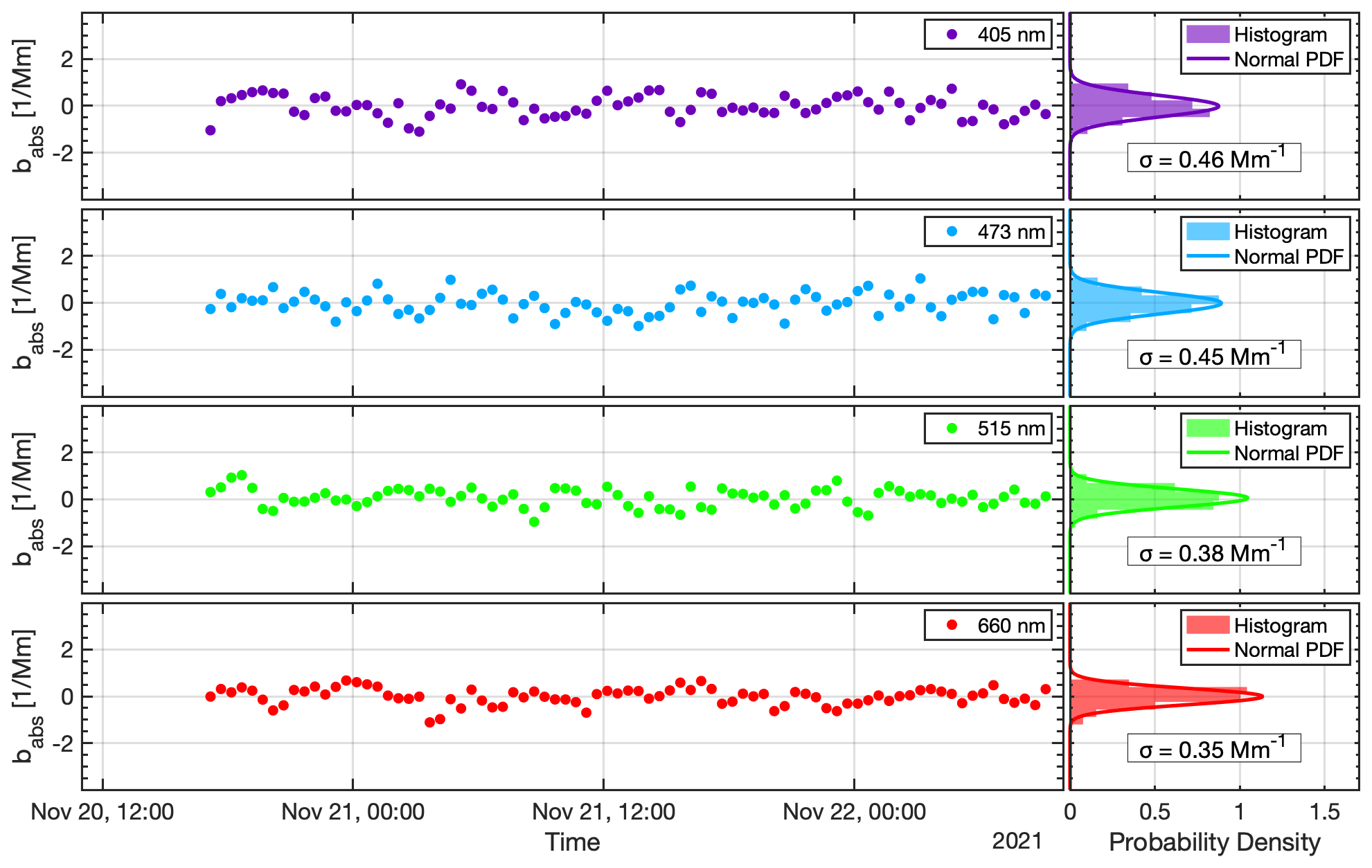Screen dimensions: 1372x868
Task: Click the Nov 20, 12:00 tick label
Action: (x=103, y=811)
